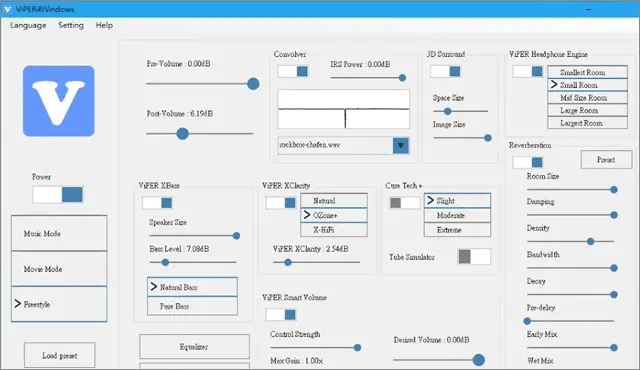
Task: Click the Space Size slider handle
Action: coord(448,111)
